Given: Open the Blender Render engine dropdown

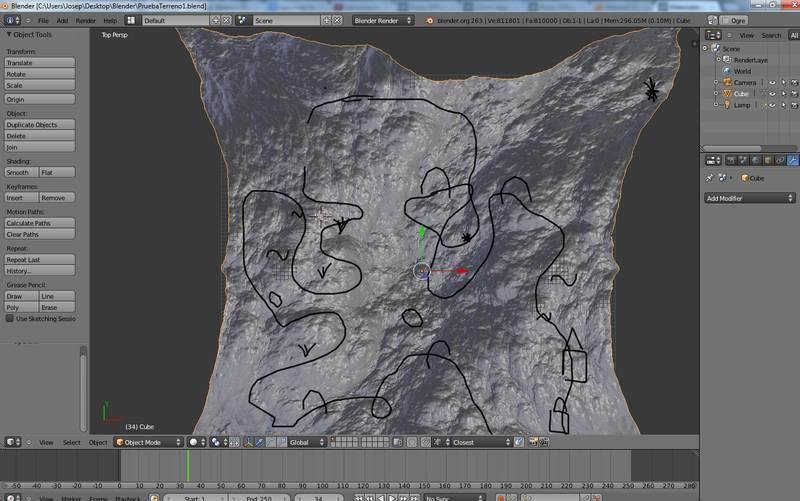Looking at the screenshot, I should tap(385, 20).
